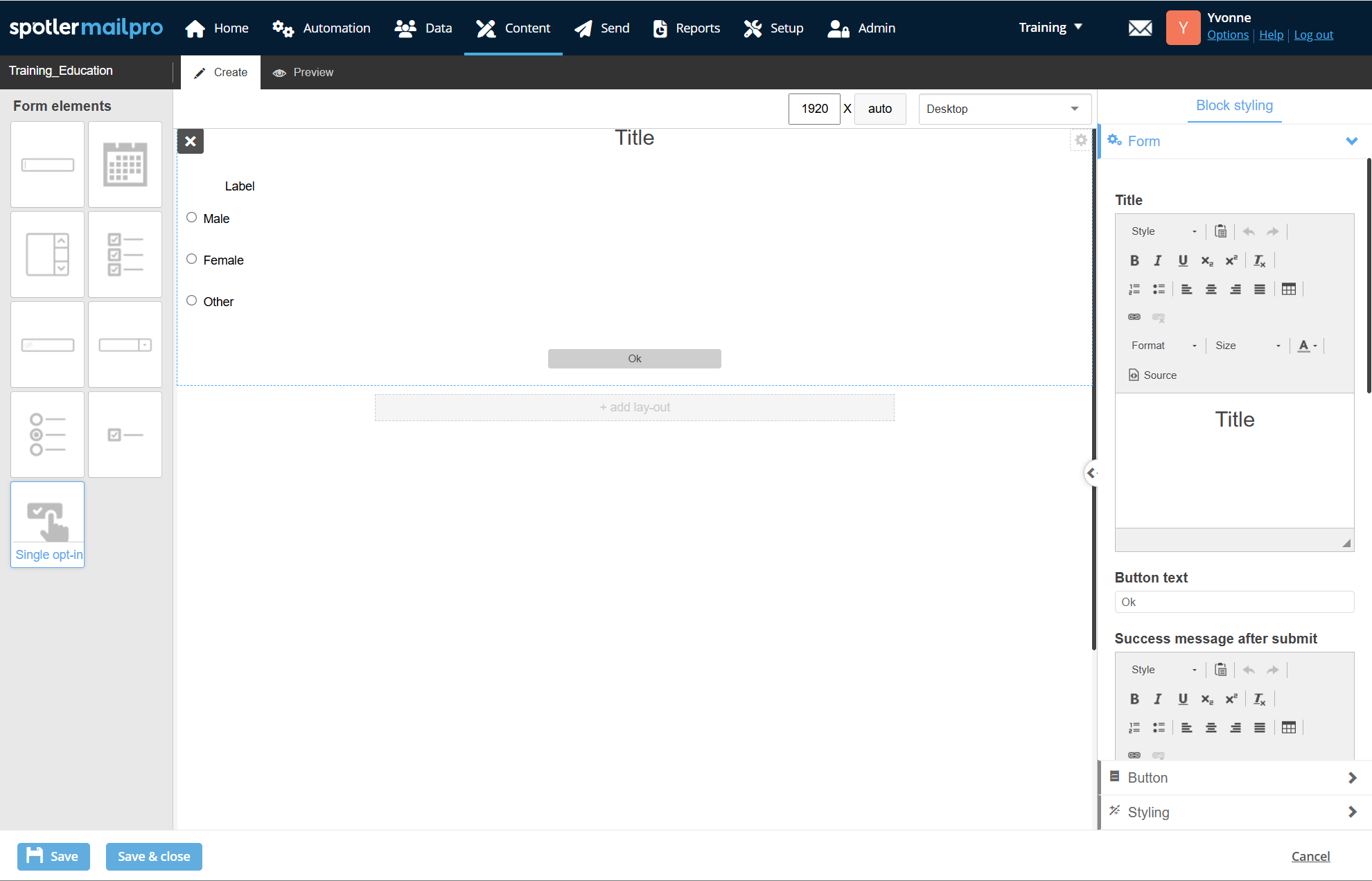The width and height of the screenshot is (1372, 881).
Task: Click the Save button
Action: click(x=53, y=857)
